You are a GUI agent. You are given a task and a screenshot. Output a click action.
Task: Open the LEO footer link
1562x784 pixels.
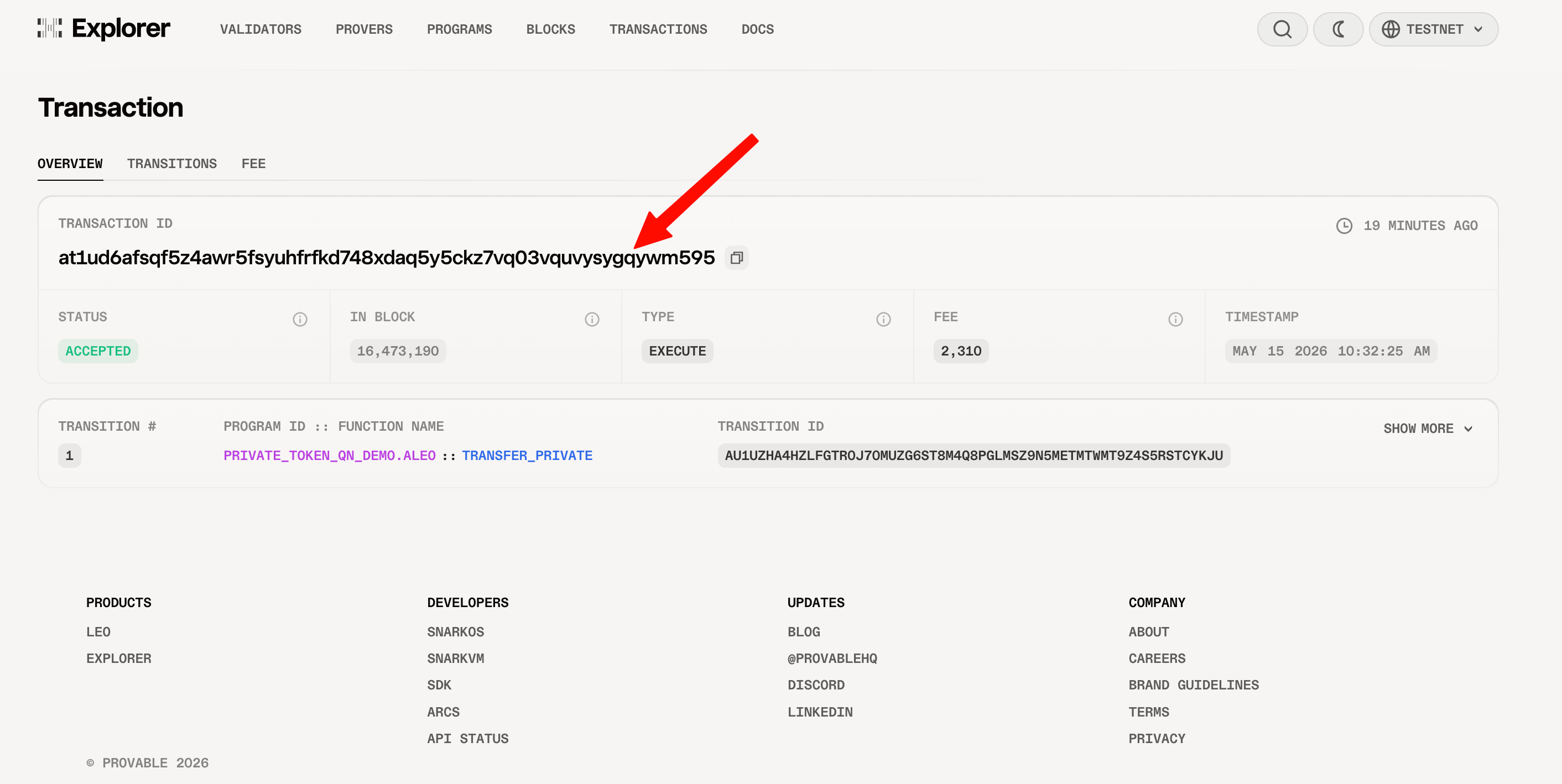(x=98, y=632)
